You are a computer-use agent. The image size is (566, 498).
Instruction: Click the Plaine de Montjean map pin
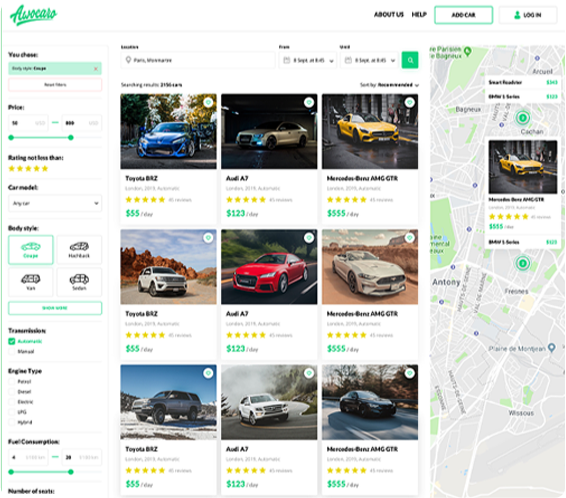pyautogui.click(x=551, y=348)
